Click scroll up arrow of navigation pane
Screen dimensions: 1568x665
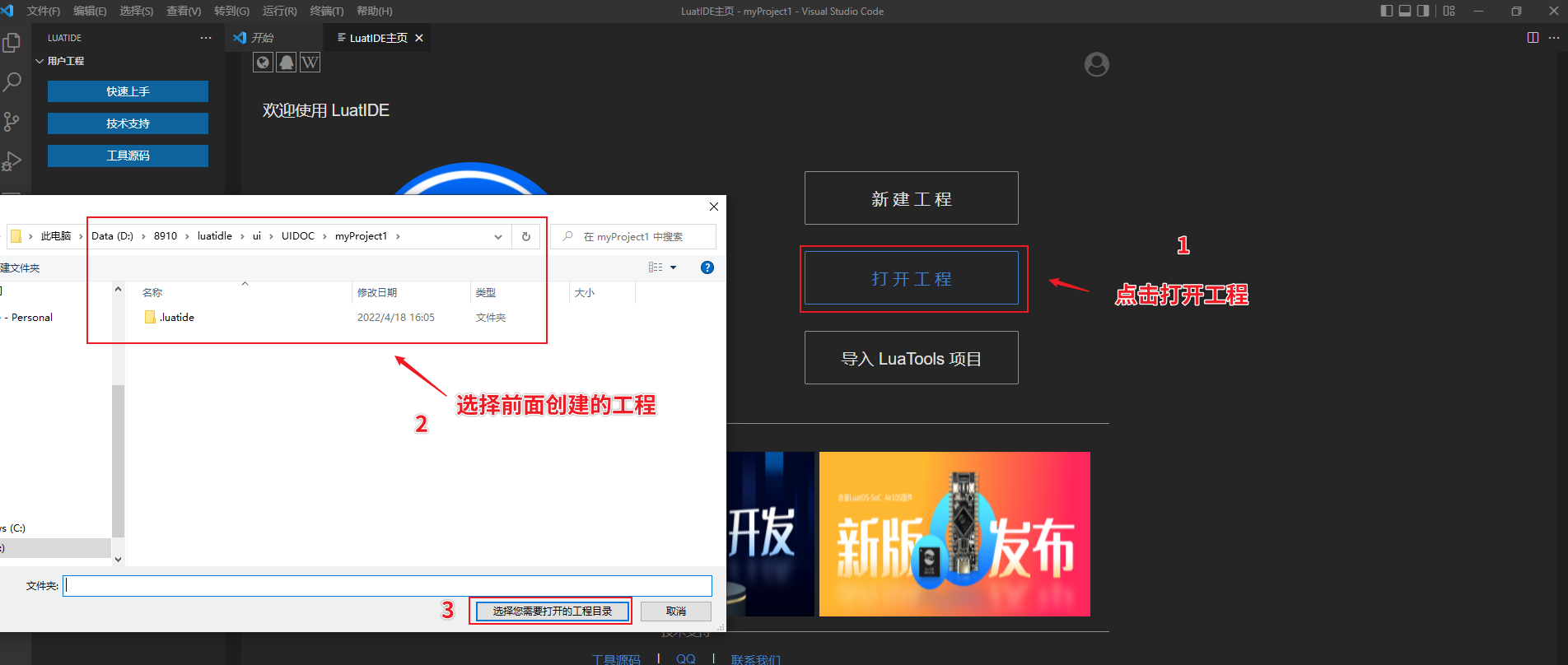[118, 289]
